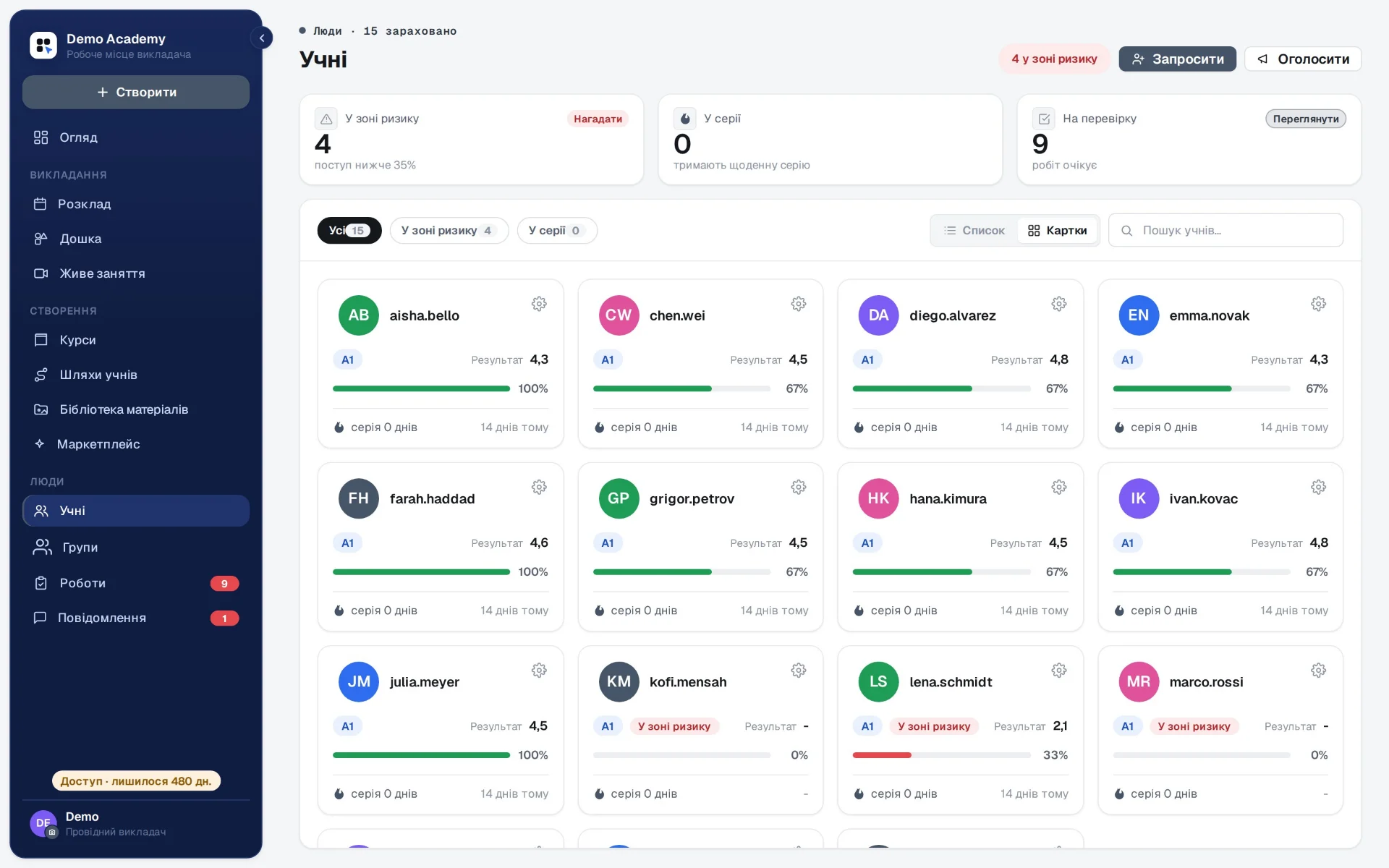Click the Люди breadcrumb above the title
Screen dimensions: 1389x868
327,31
